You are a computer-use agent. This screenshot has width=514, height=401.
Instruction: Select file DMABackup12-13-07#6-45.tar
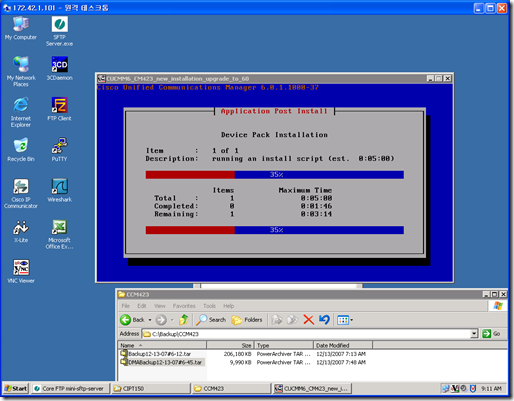point(162,362)
